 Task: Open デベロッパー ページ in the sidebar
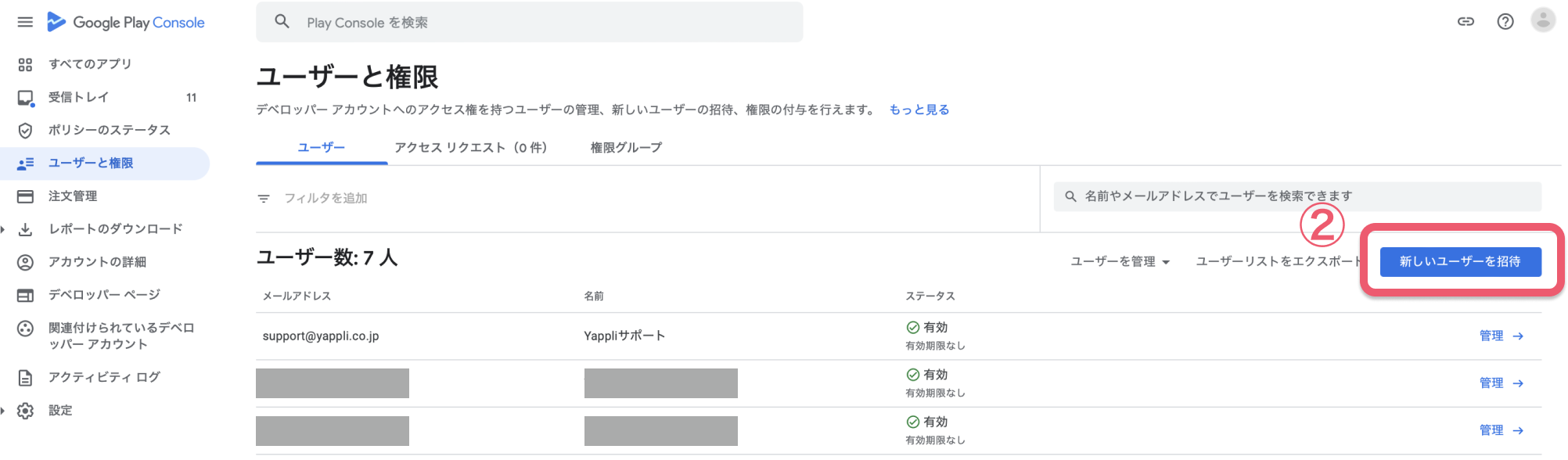[x=105, y=295]
